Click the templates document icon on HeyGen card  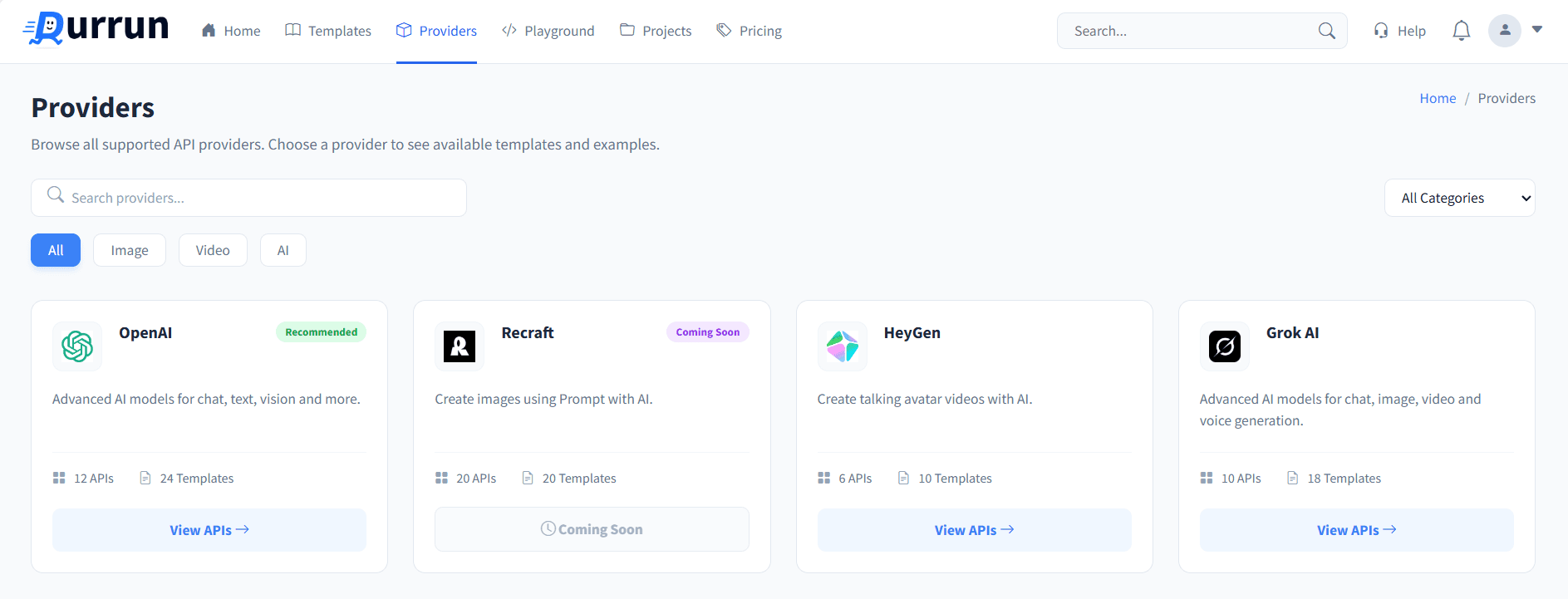pos(903,478)
